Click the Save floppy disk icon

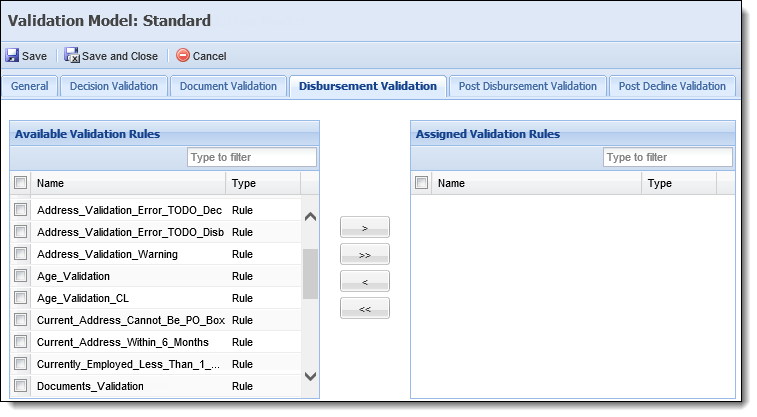coord(12,56)
